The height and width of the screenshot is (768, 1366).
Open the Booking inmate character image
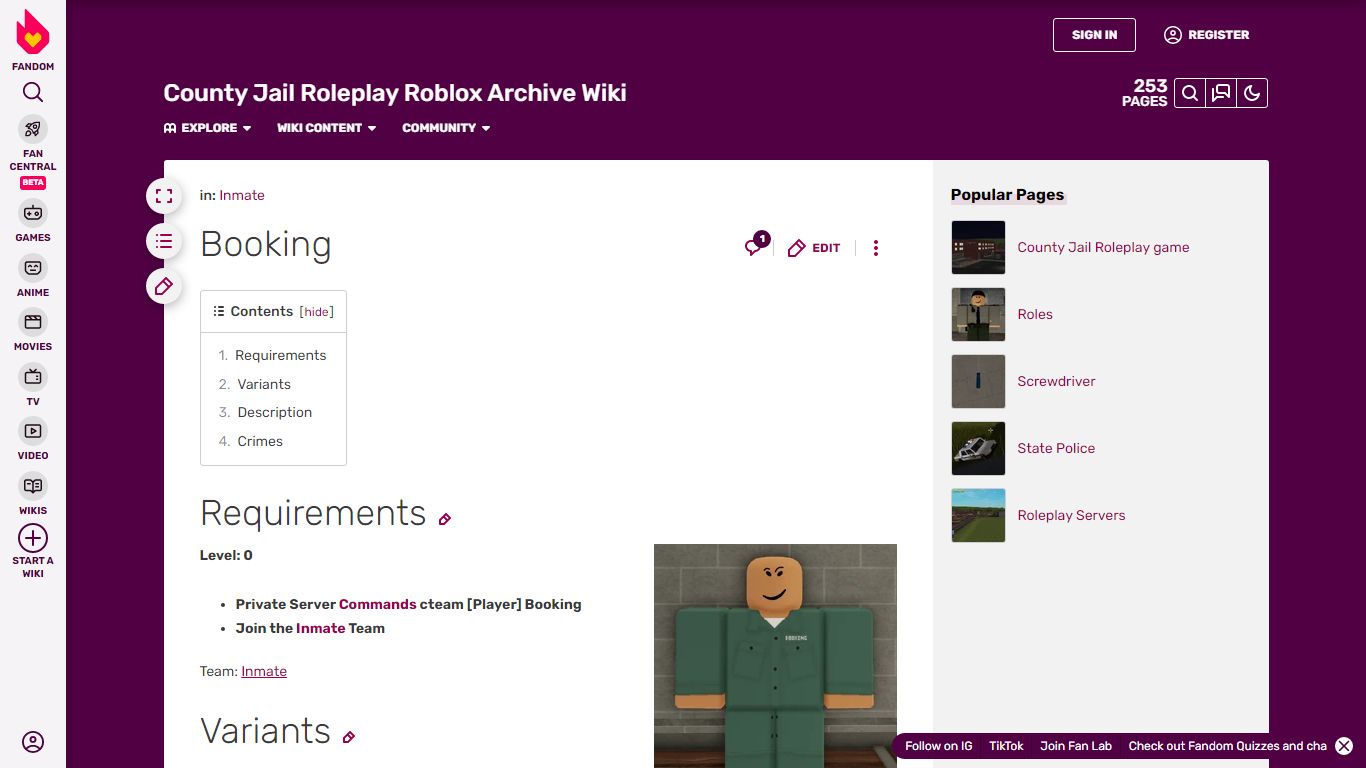click(775, 656)
